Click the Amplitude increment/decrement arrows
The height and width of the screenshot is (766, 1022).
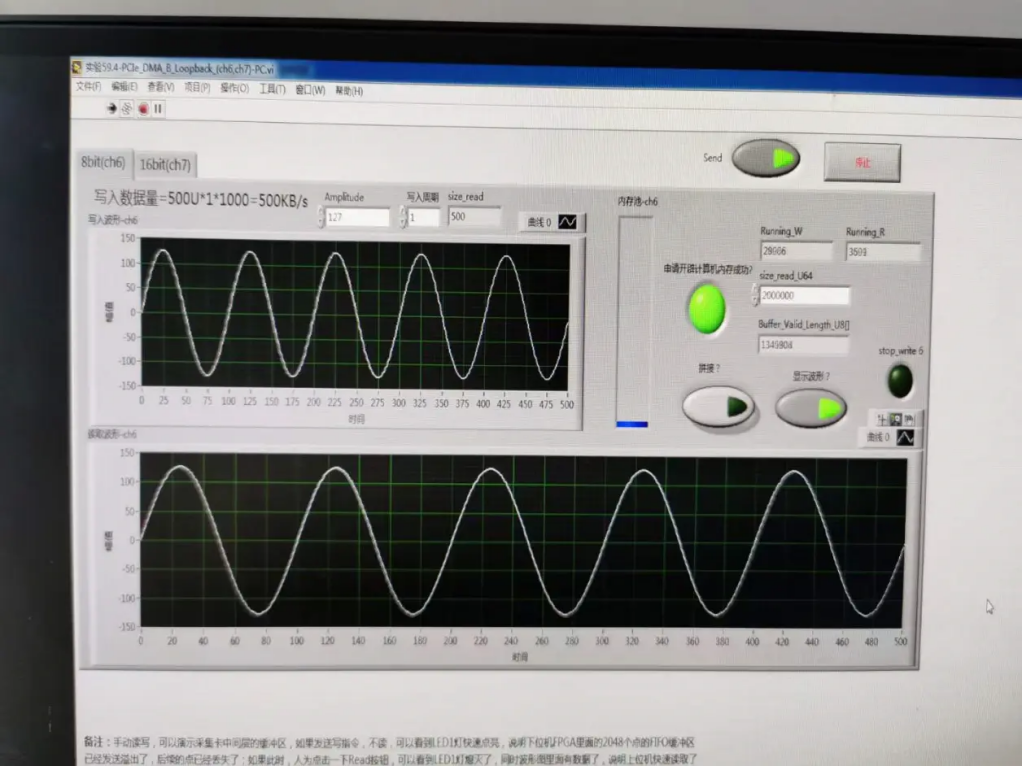321,217
